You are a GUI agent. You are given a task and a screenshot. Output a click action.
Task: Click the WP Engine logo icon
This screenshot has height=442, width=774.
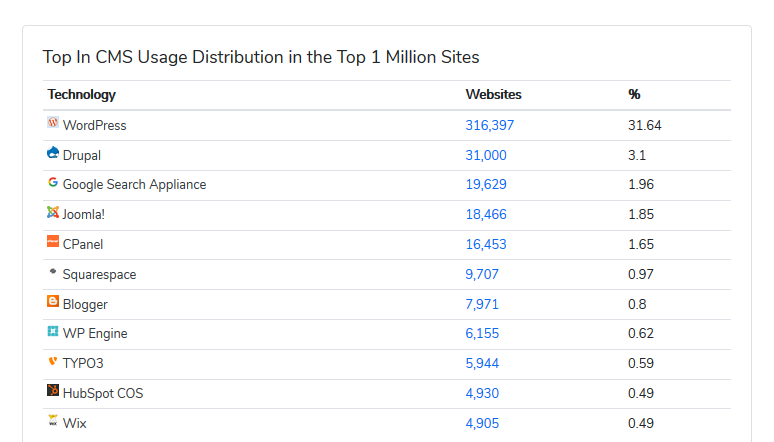(x=53, y=332)
